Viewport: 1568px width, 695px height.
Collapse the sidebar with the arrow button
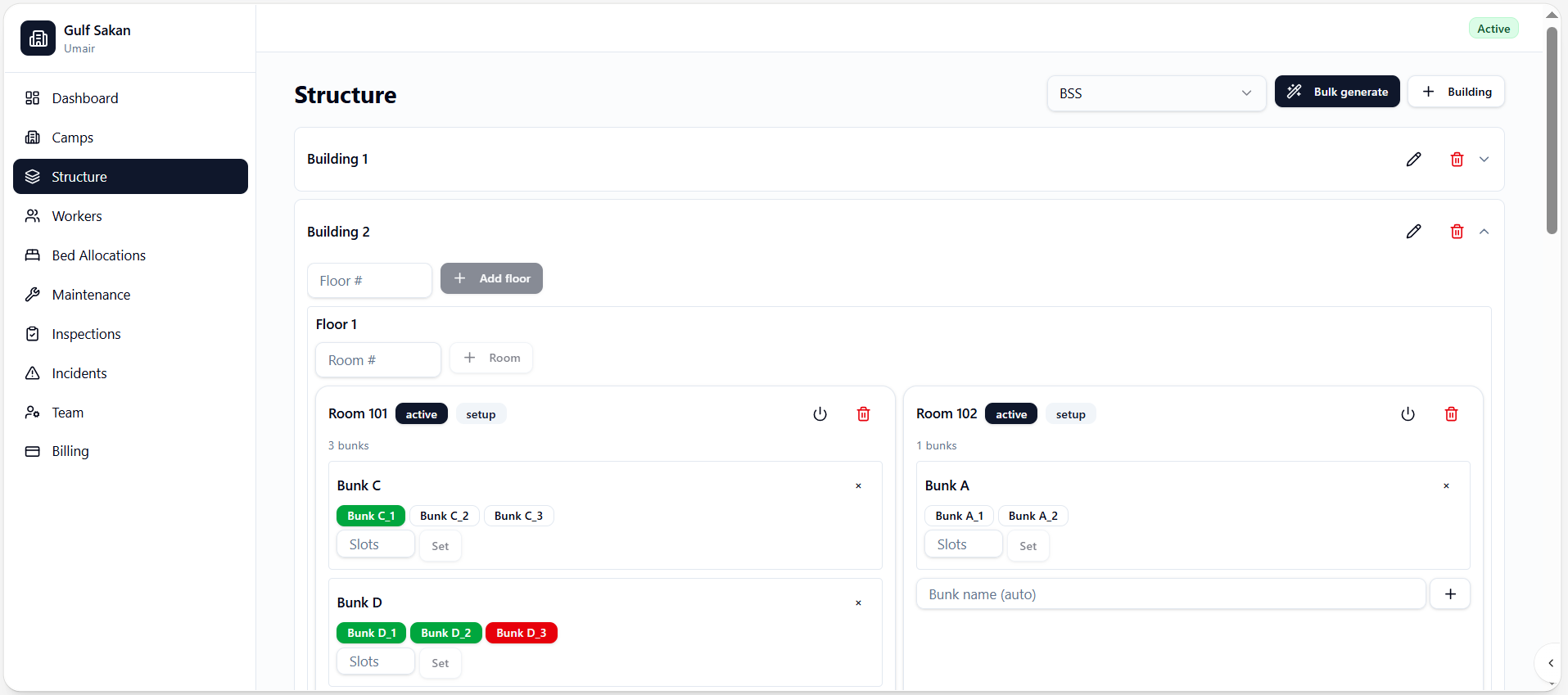pos(1550,663)
